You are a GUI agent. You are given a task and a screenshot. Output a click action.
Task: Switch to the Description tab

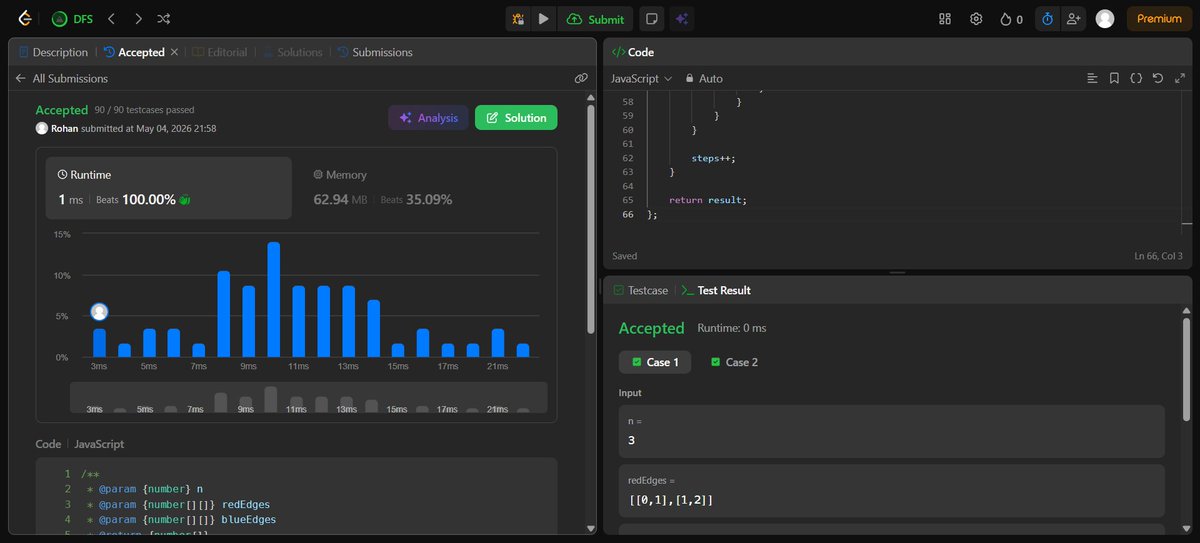pos(54,52)
